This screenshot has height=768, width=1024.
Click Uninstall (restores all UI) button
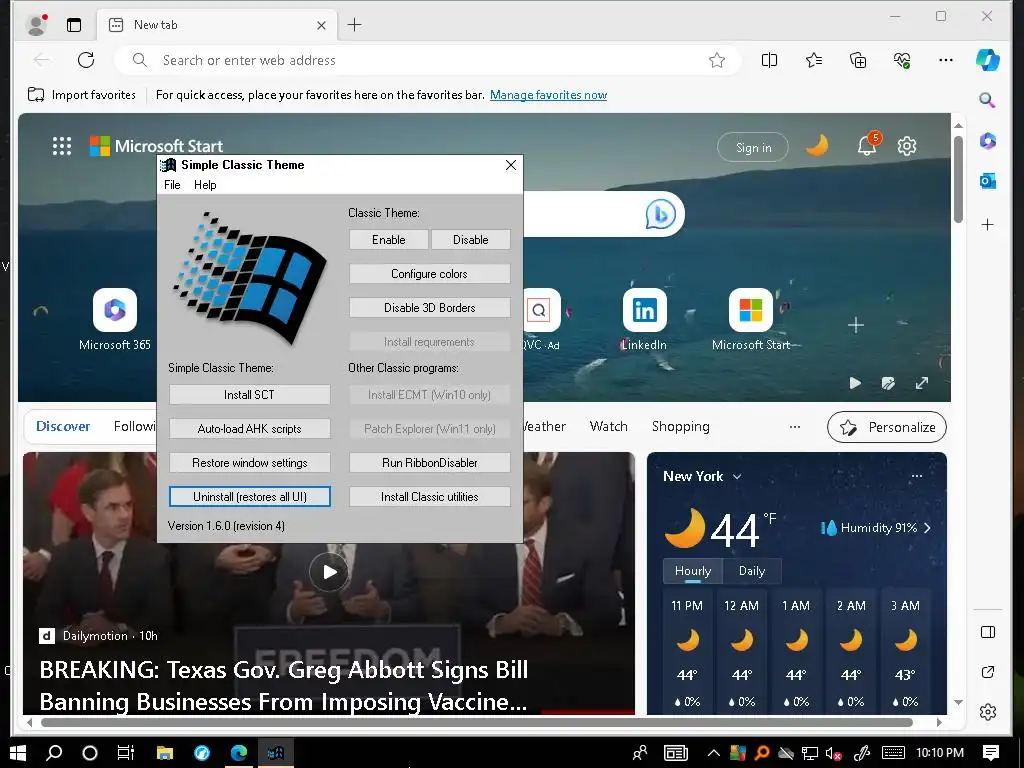coord(249,496)
